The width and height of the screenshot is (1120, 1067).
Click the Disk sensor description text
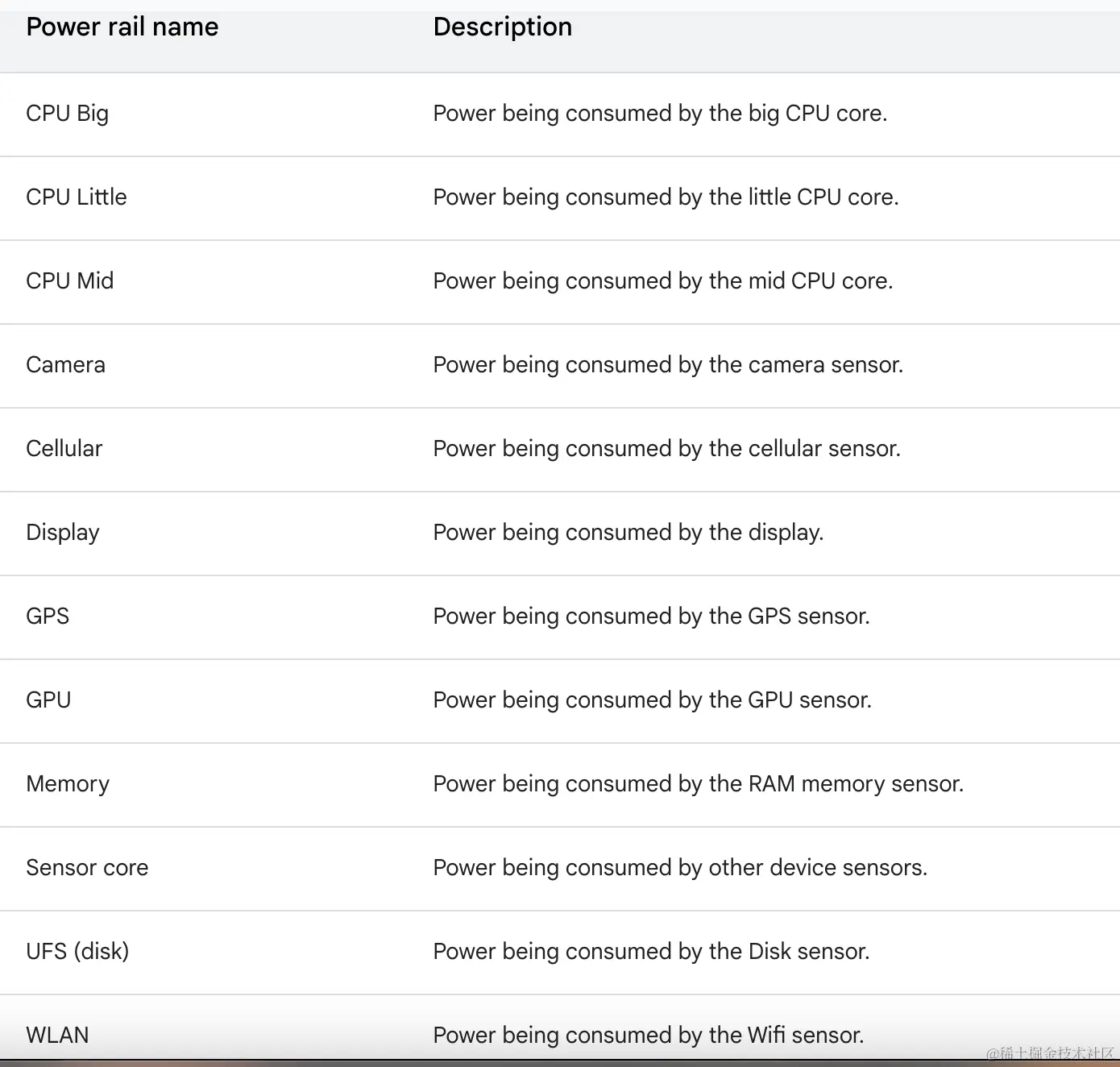[x=651, y=952]
